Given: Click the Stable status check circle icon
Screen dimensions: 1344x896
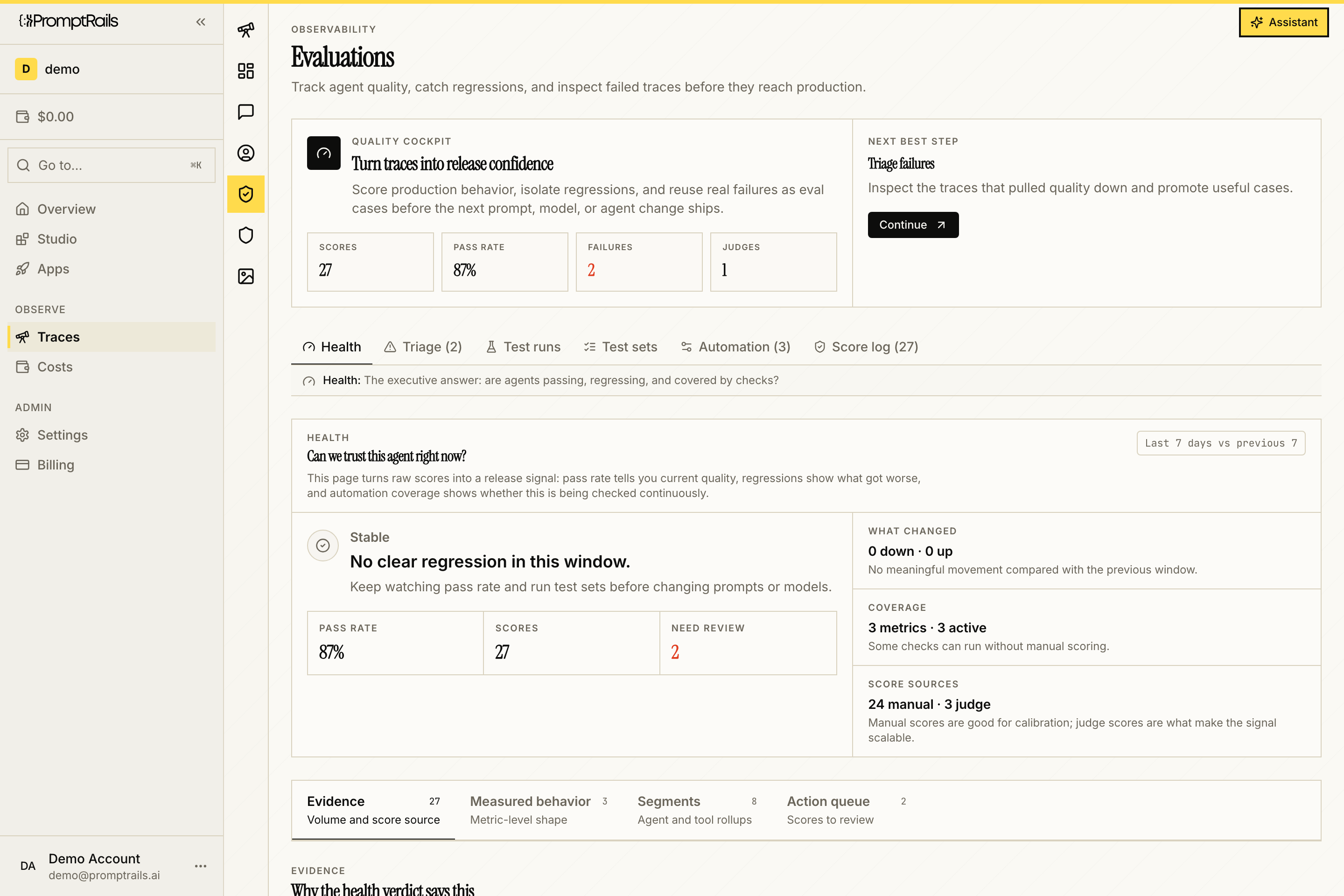Looking at the screenshot, I should pos(323,546).
